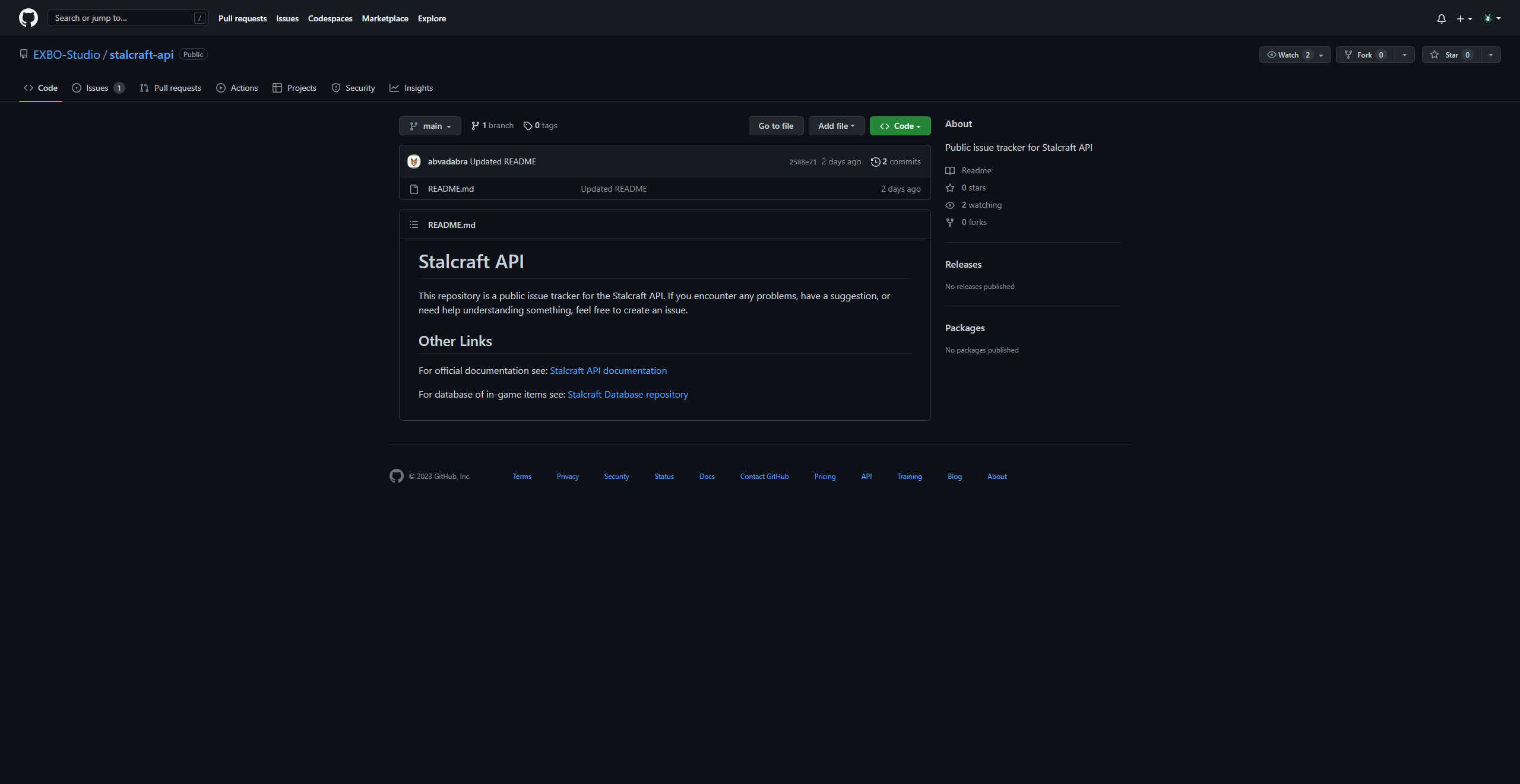
Task: Click the README.md header title
Action: pos(451,225)
